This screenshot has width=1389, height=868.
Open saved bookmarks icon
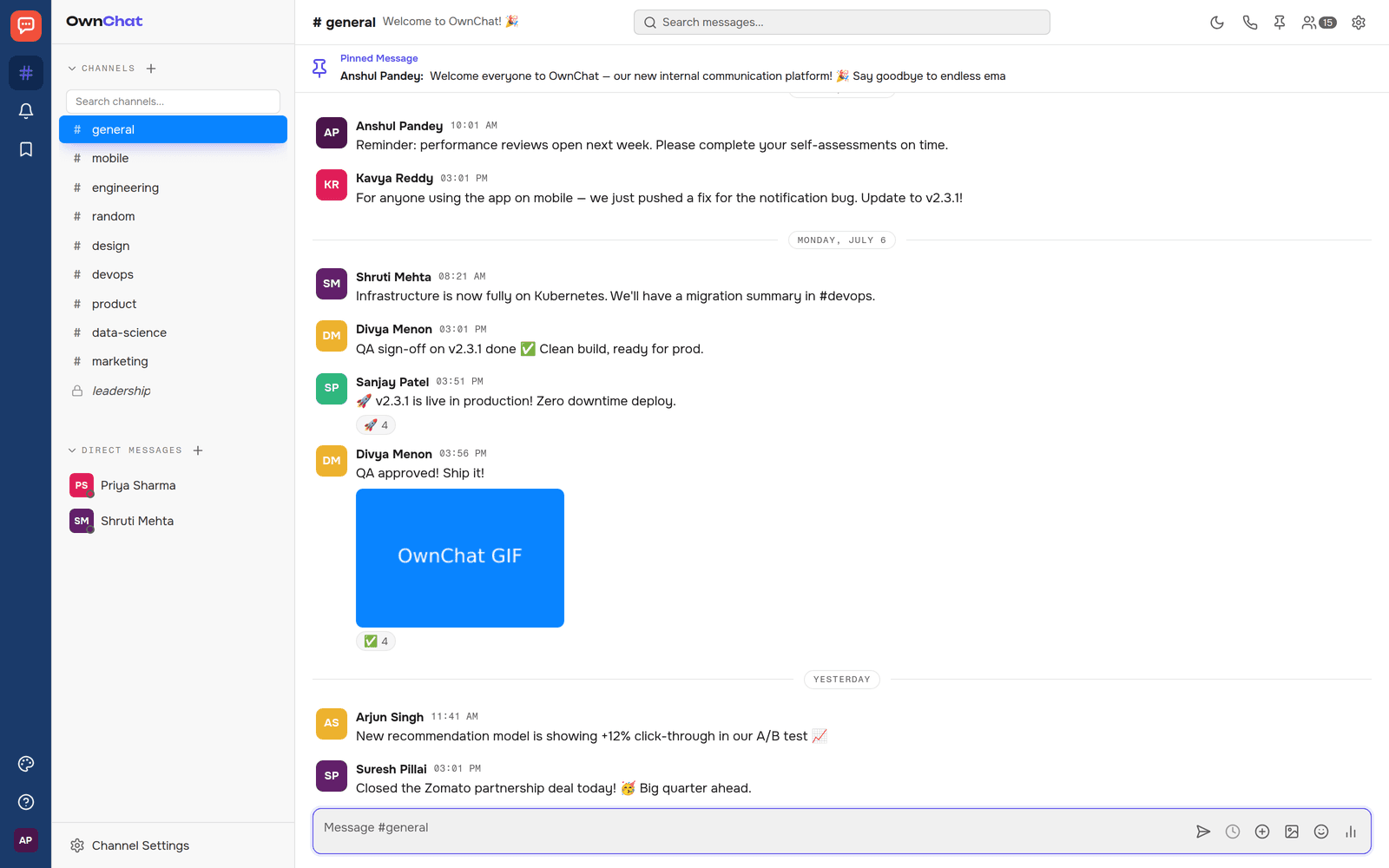(26, 149)
